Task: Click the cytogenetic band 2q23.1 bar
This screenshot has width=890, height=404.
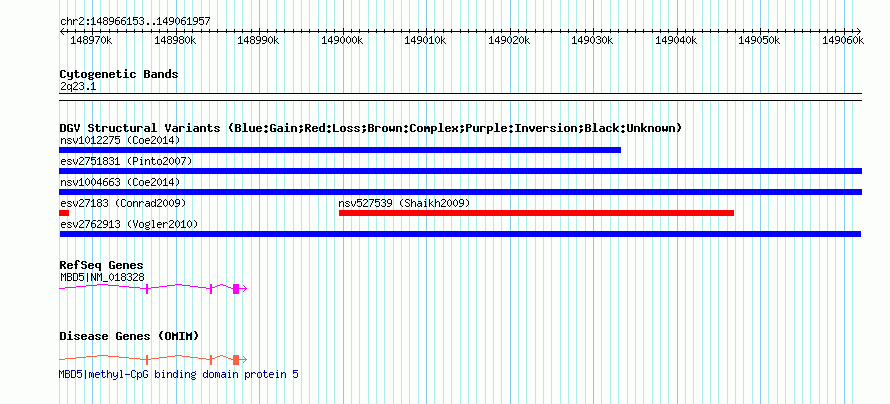Action: click(x=460, y=97)
